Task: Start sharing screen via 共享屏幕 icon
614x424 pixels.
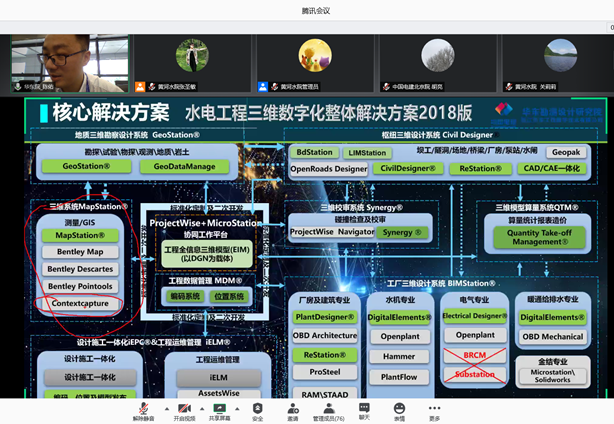Action: click(x=219, y=408)
